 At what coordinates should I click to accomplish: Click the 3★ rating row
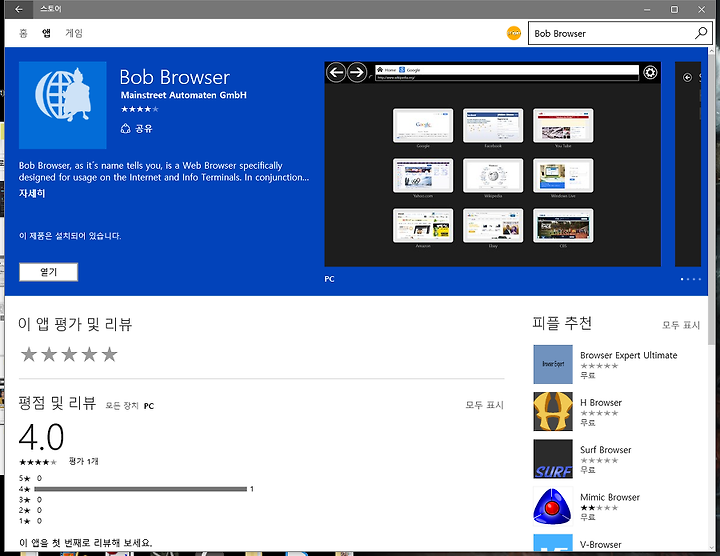coord(30,500)
